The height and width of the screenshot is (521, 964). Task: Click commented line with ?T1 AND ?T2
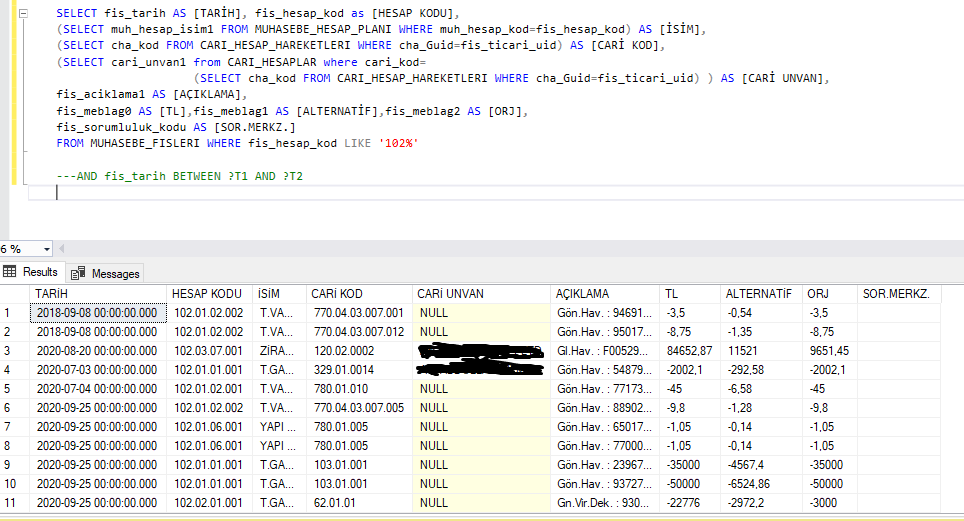pos(180,177)
